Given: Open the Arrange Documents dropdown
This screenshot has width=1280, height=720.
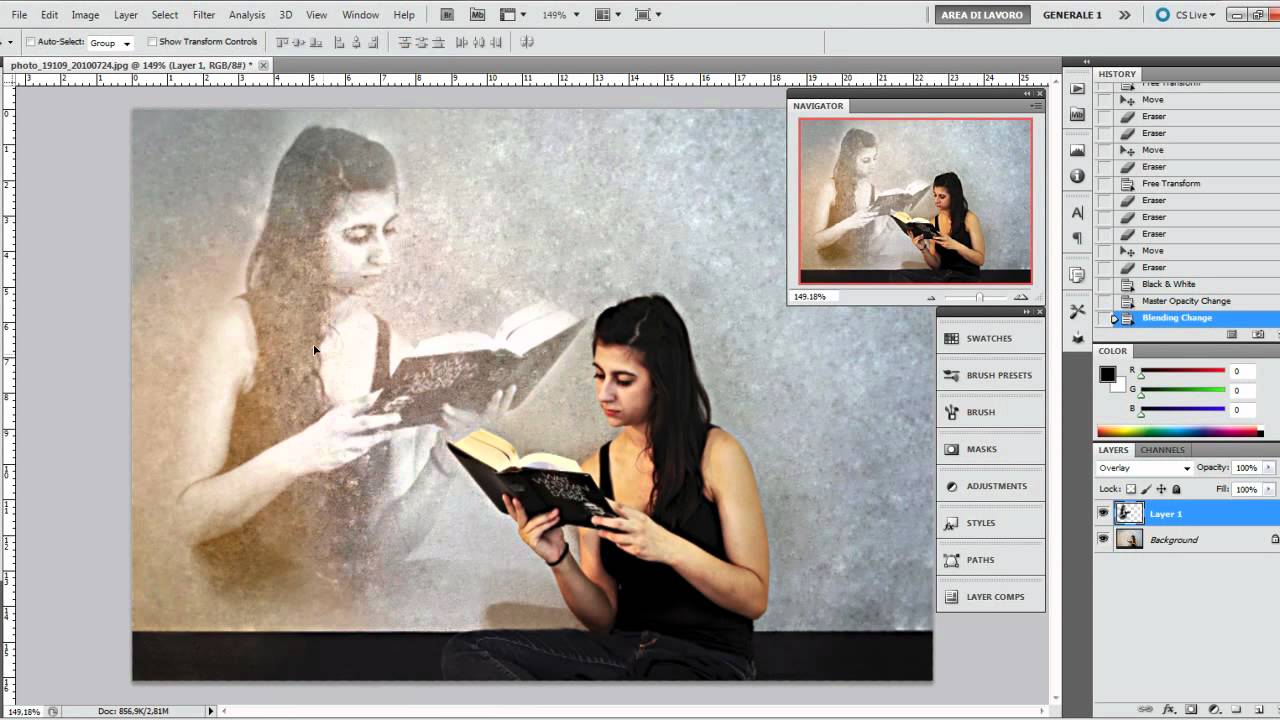Looking at the screenshot, I should 607,15.
